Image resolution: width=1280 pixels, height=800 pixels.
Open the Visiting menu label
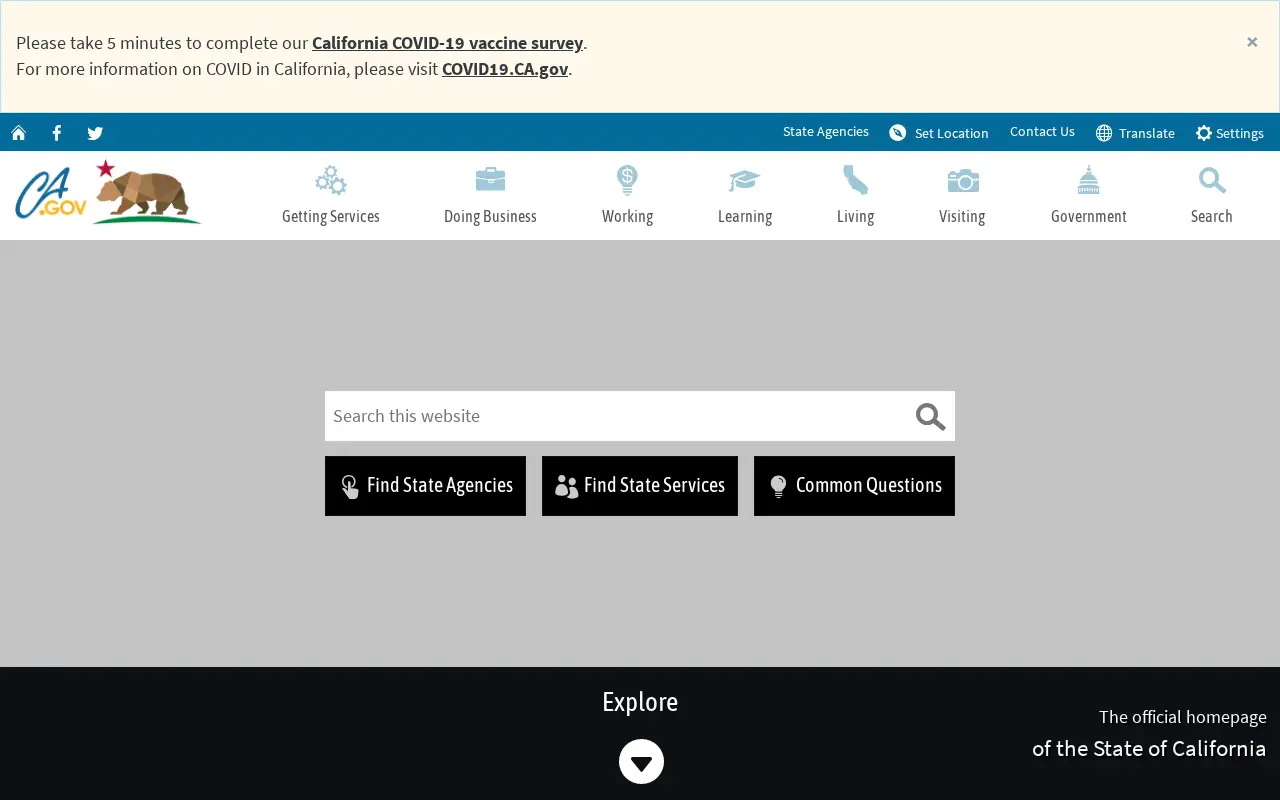[962, 217]
